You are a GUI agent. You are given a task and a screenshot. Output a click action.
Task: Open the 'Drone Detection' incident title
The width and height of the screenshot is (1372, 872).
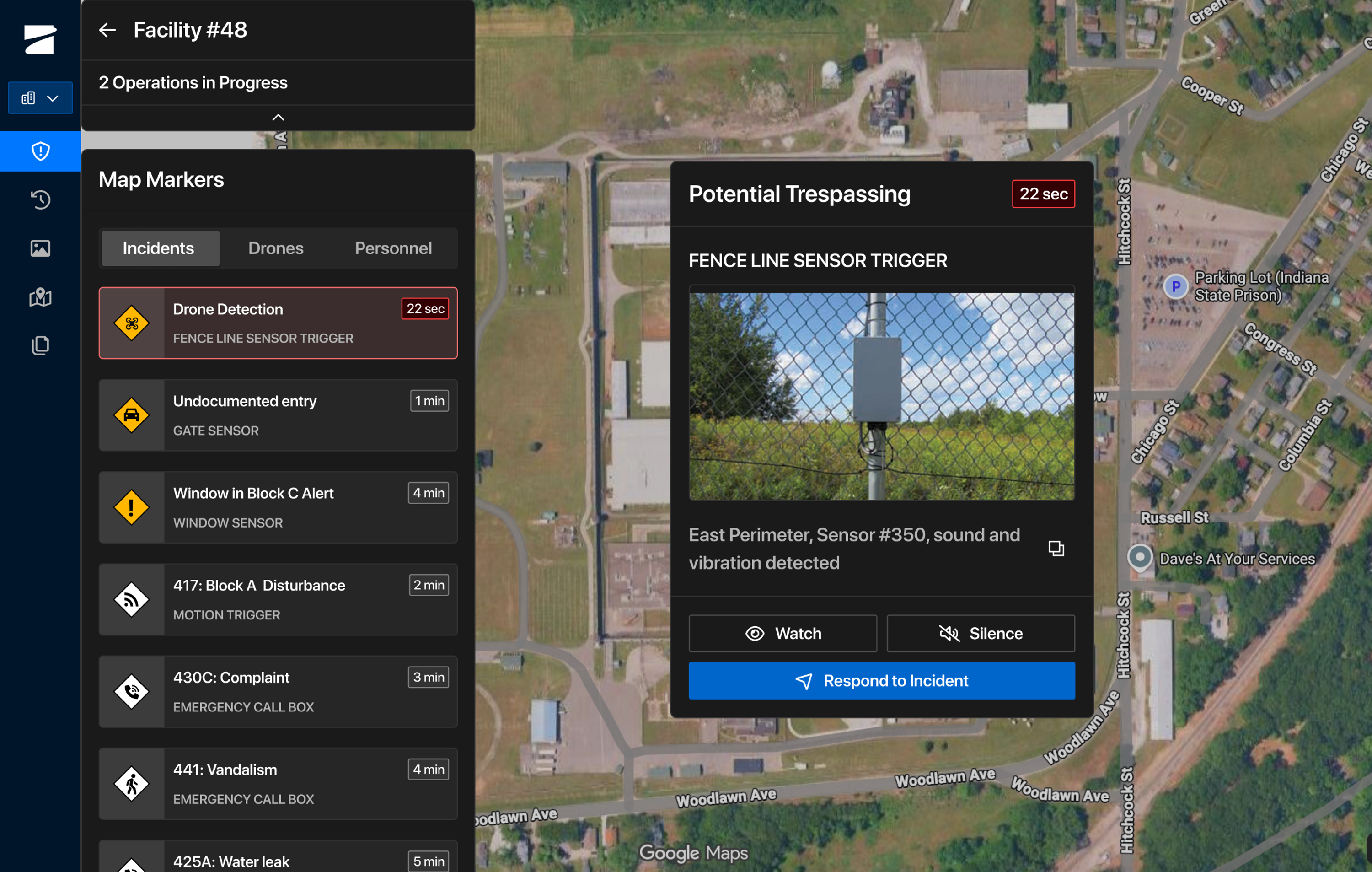tap(228, 309)
